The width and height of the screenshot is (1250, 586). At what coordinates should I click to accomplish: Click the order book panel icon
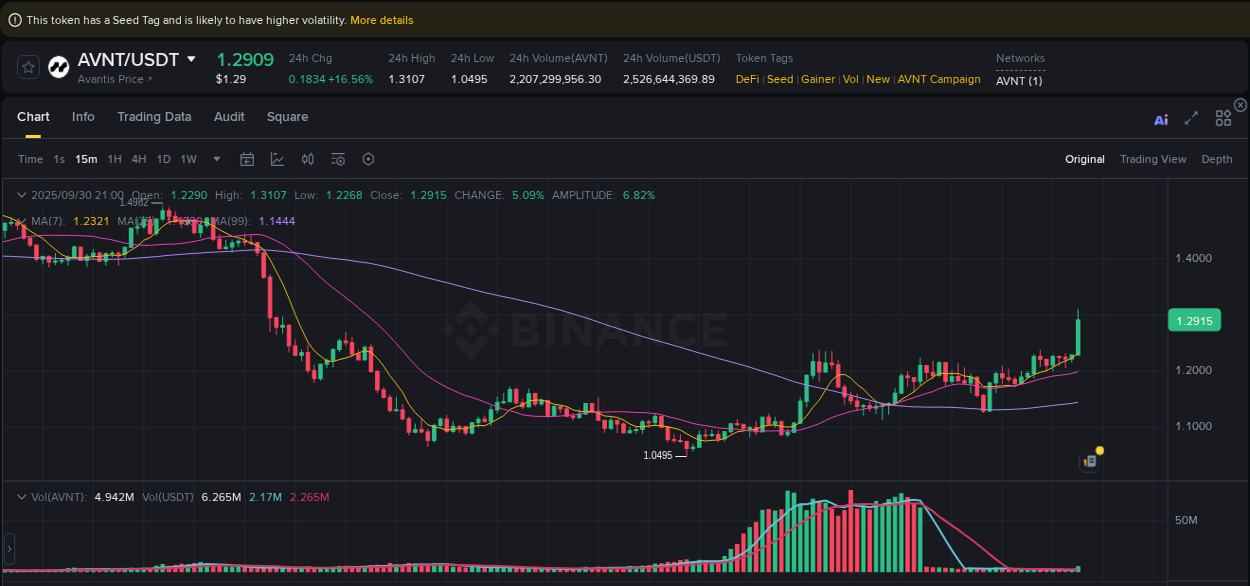tap(1089, 461)
